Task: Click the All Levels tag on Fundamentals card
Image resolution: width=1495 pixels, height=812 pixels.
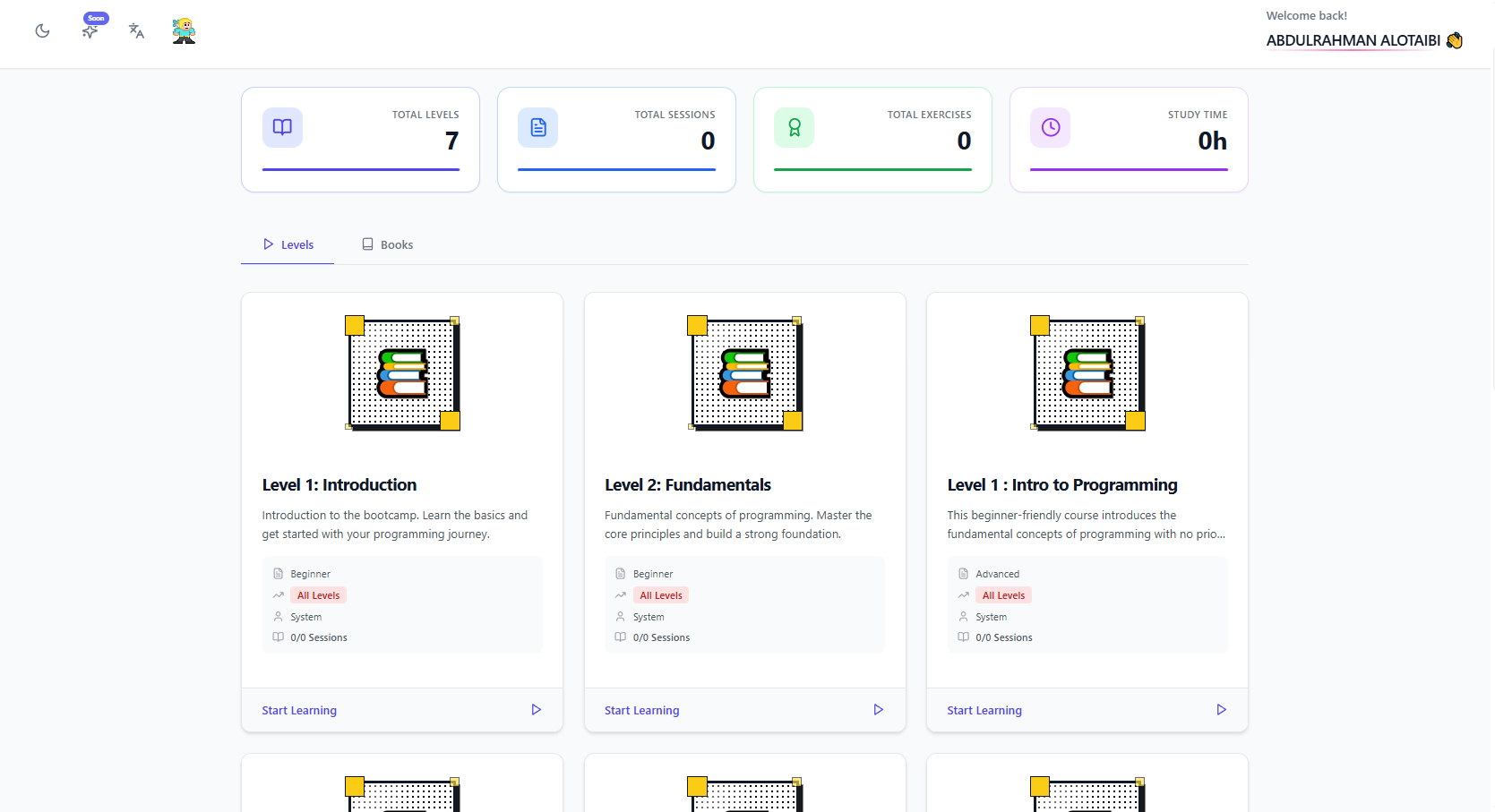Action: click(660, 595)
